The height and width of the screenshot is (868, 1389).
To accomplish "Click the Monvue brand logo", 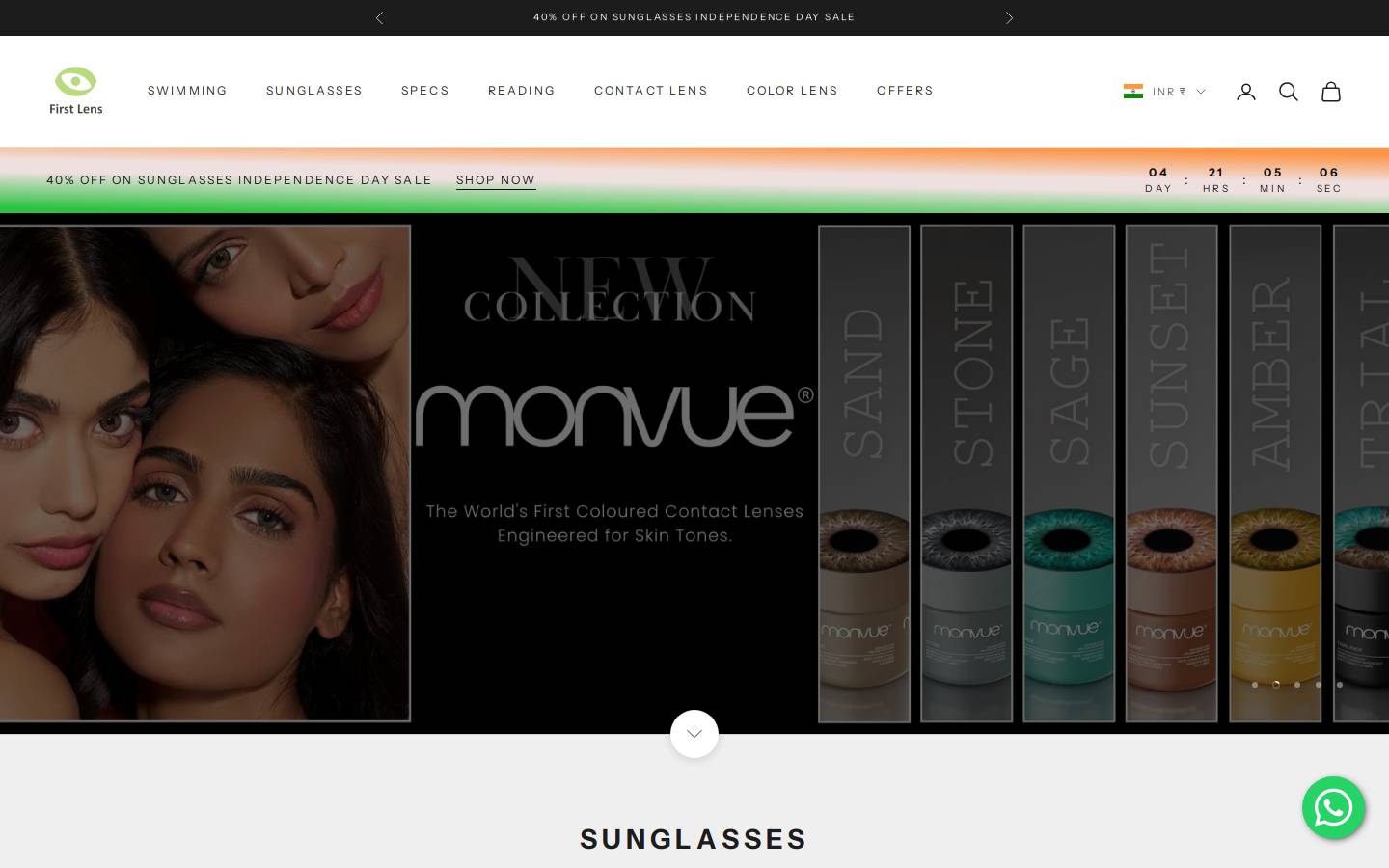I will coord(614,416).
